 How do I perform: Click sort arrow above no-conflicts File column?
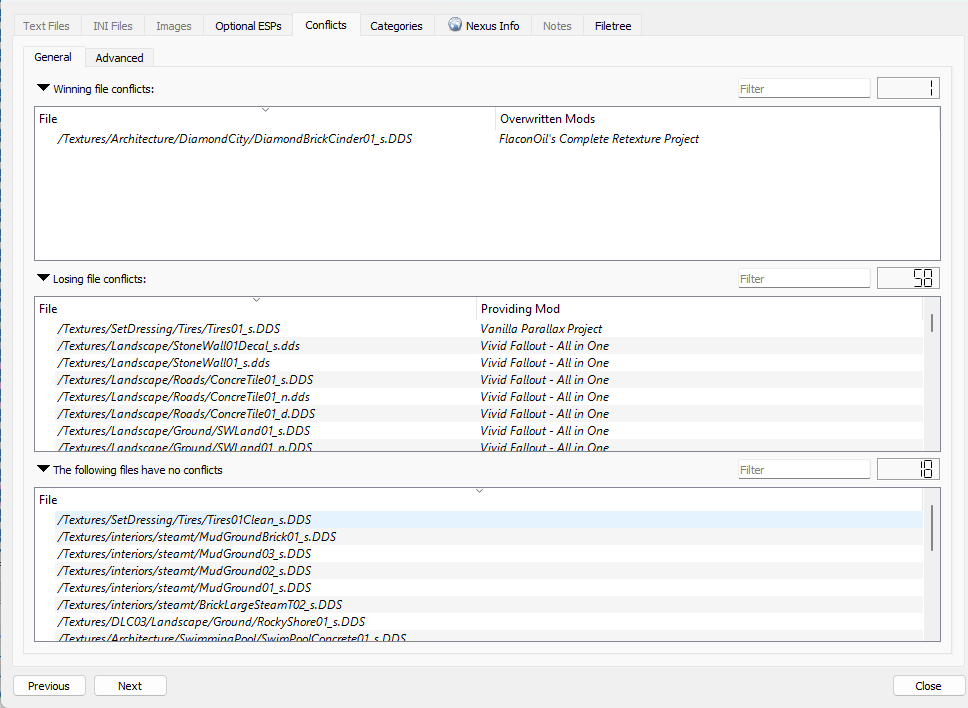coord(479,491)
